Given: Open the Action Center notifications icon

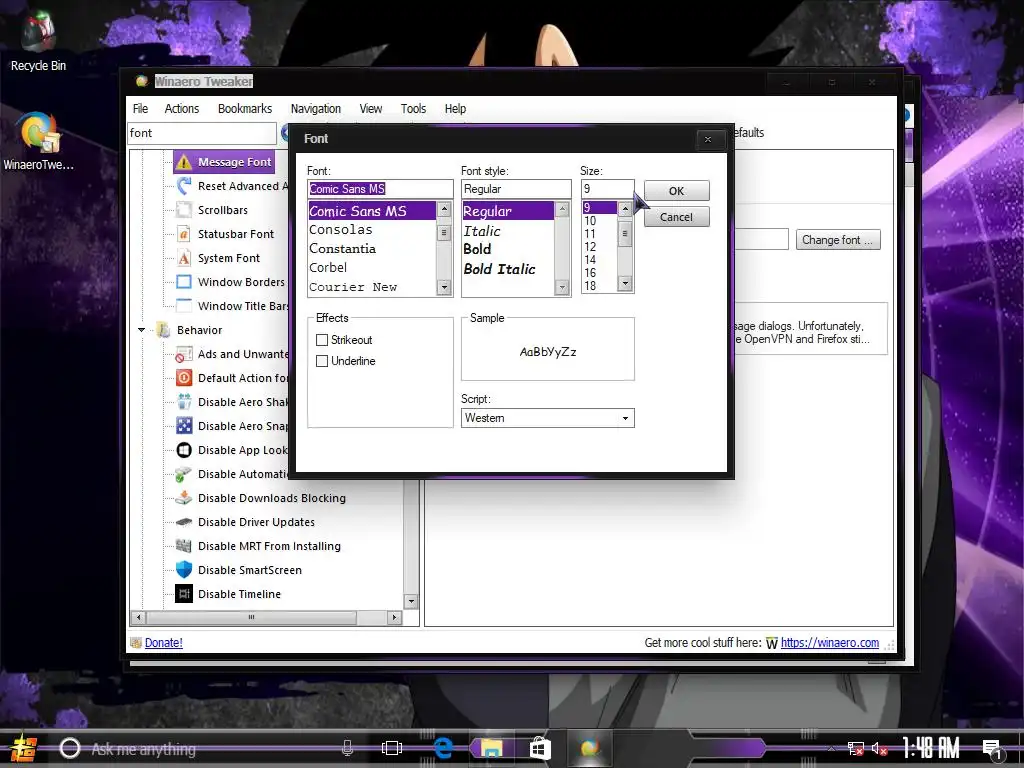Looking at the screenshot, I should (992, 748).
